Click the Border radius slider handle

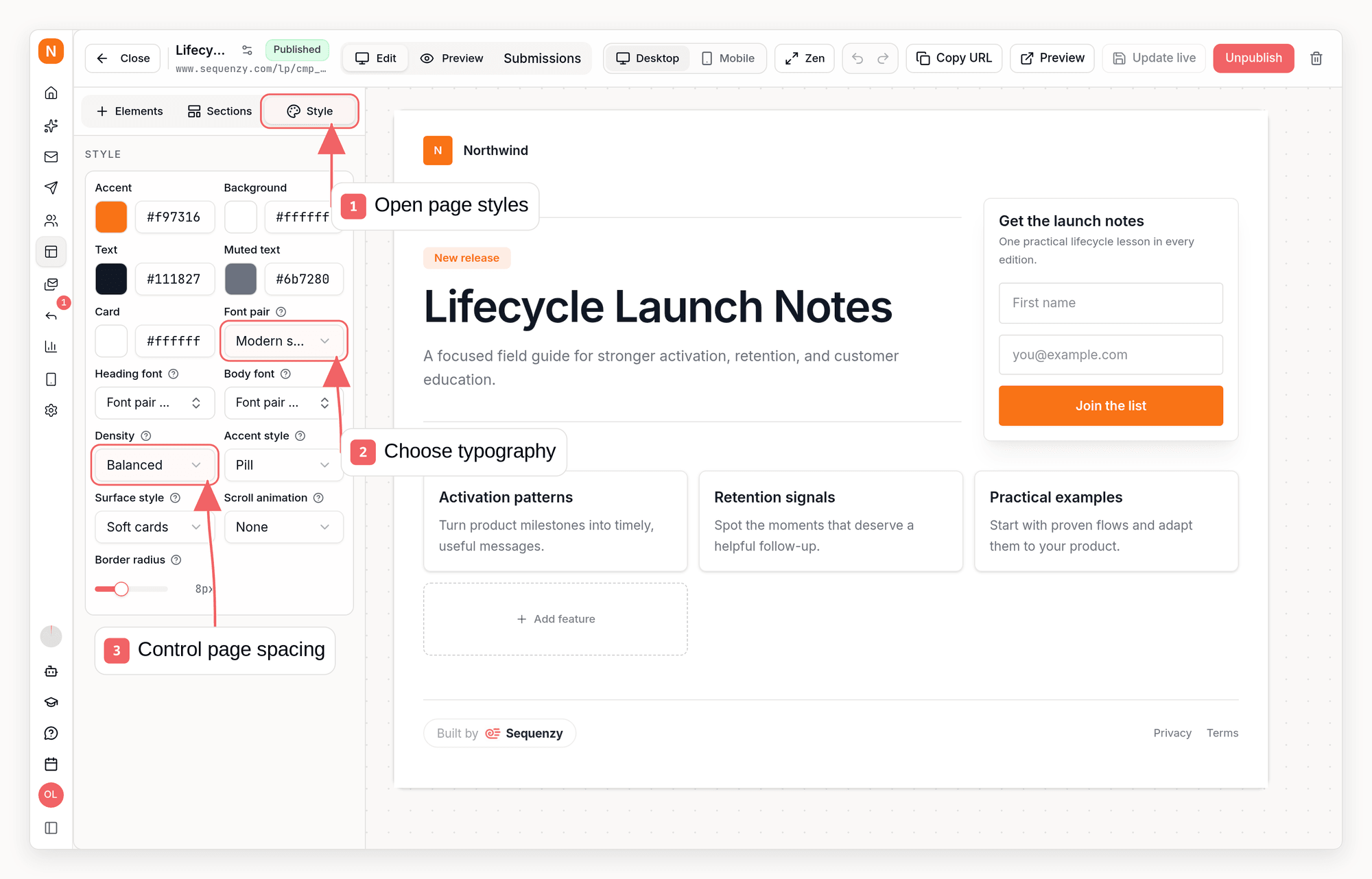coord(121,589)
